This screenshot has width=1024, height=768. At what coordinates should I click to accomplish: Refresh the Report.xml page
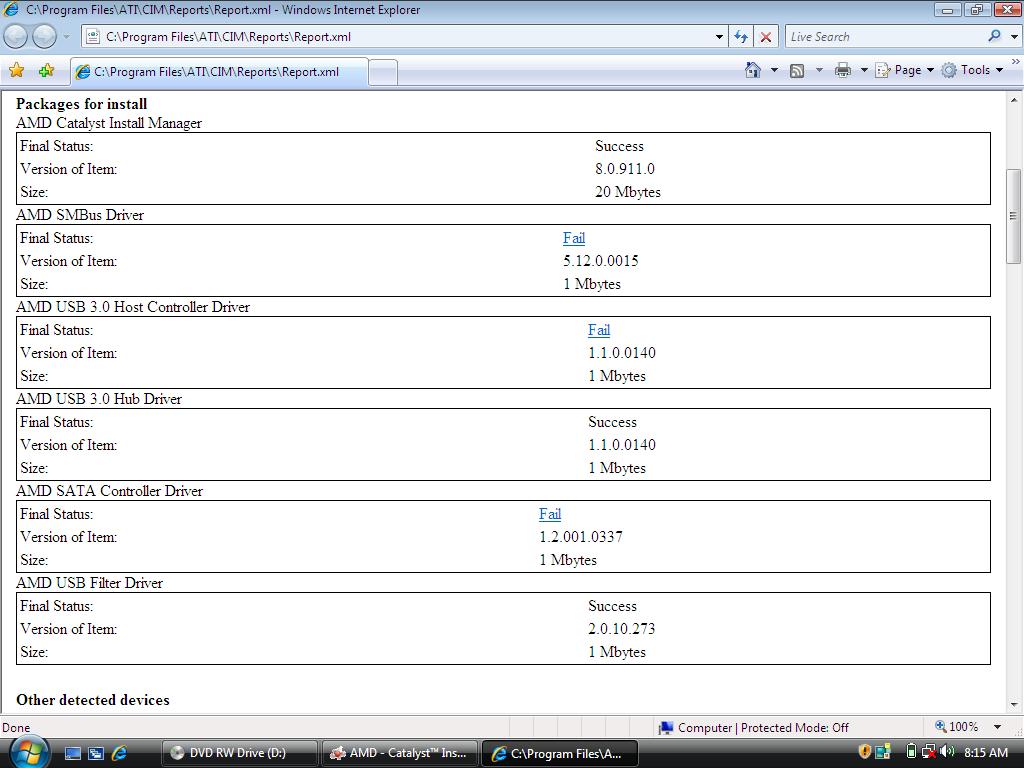(x=741, y=37)
